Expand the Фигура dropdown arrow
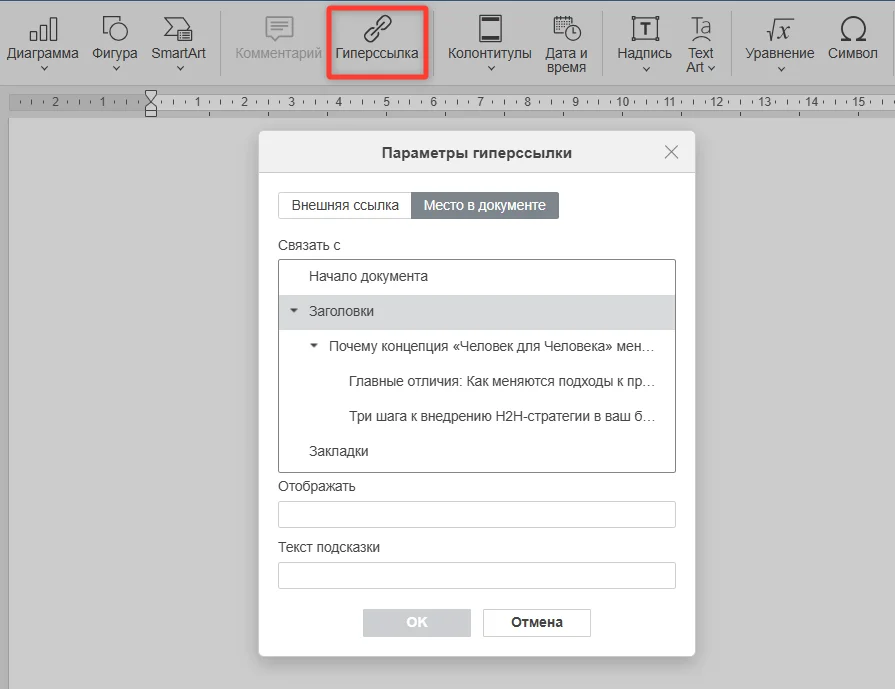 coord(116,69)
